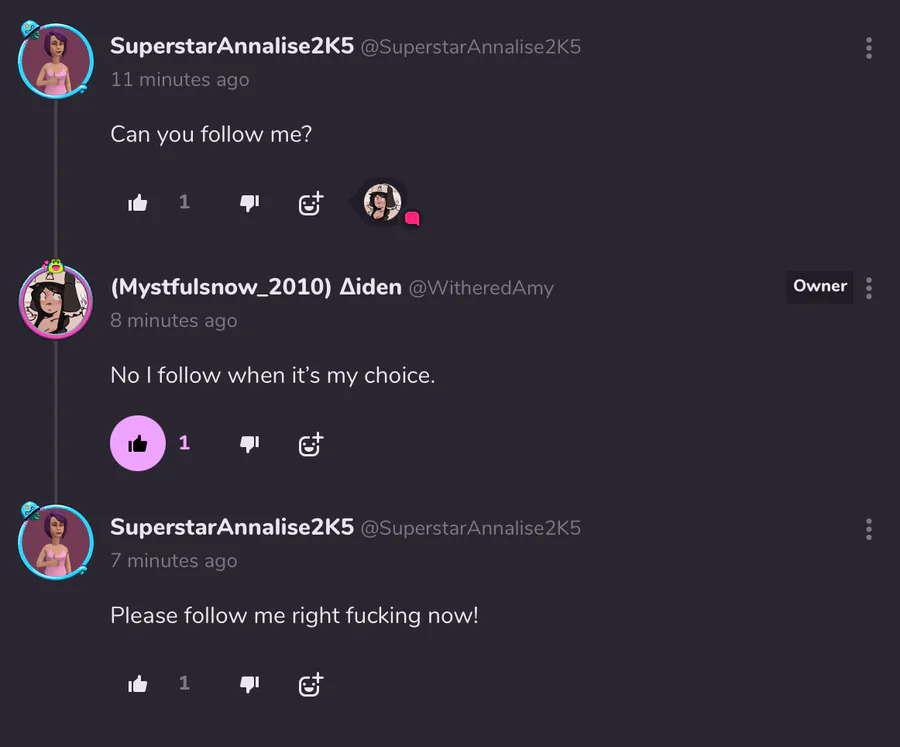Add reaction to "Please follow me right" comment
Image resolution: width=900 pixels, height=747 pixels.
[311, 684]
